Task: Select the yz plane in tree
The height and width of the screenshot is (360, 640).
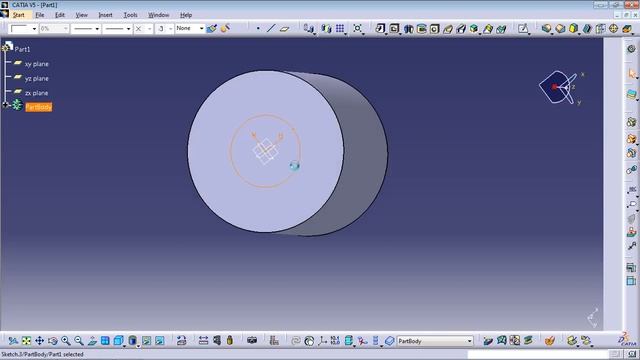Action: coord(36,78)
